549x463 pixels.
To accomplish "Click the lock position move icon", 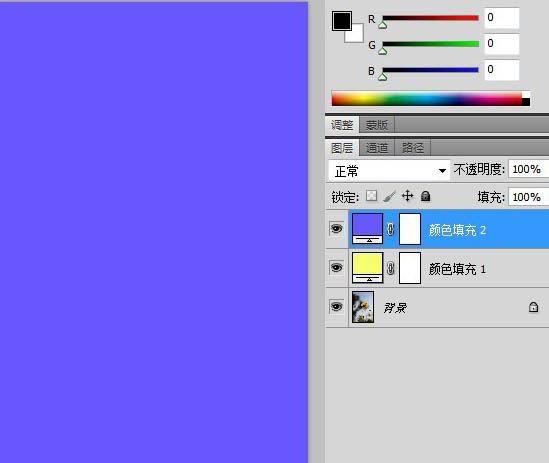I will coord(408,196).
